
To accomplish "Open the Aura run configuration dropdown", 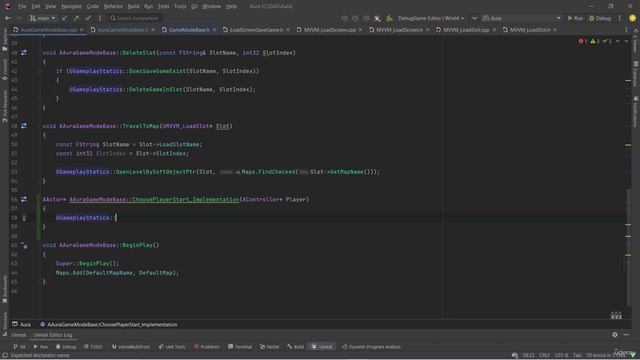I will tap(521, 18).
